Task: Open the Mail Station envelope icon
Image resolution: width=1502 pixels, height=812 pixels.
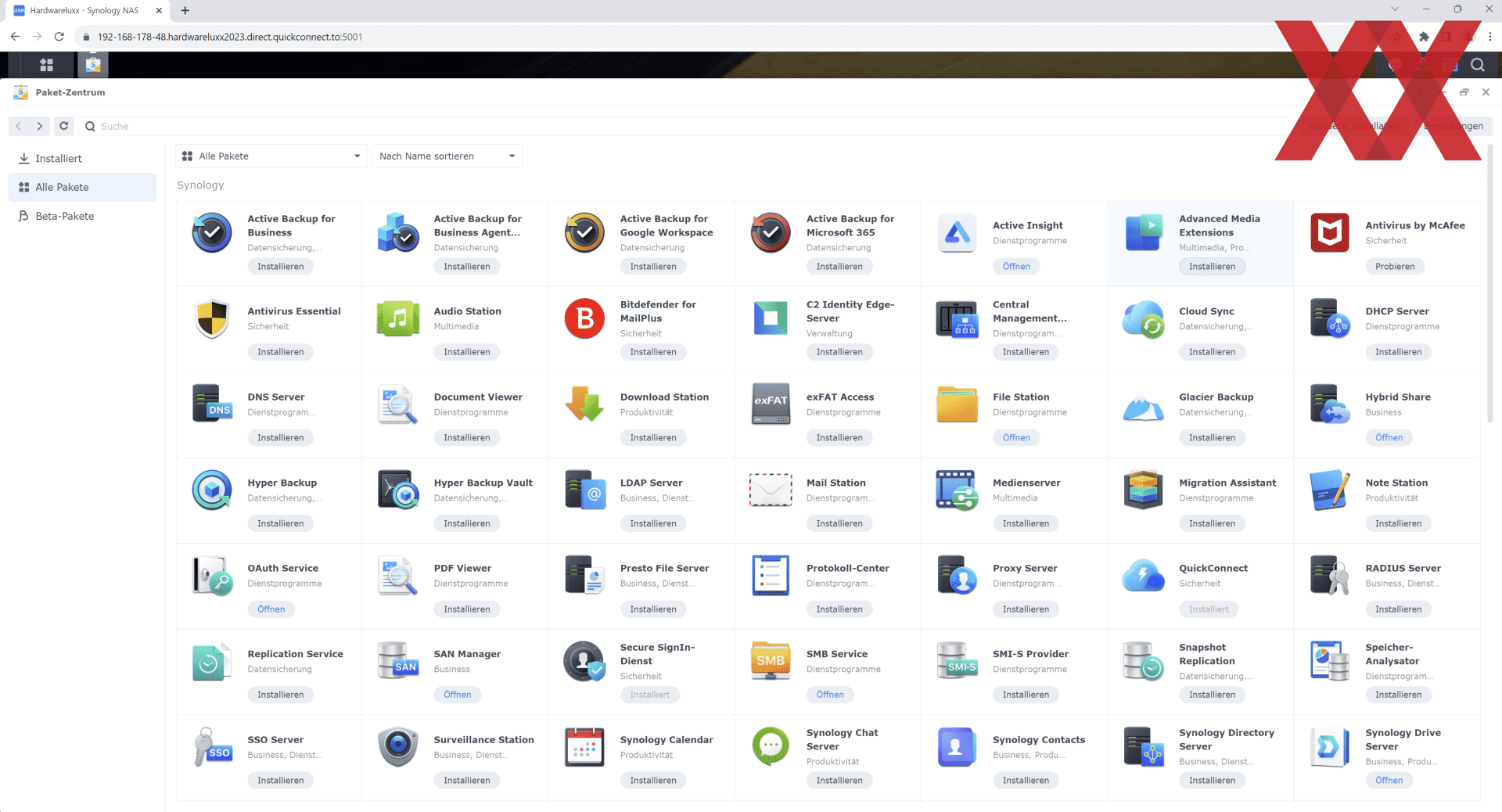Action: [771, 490]
